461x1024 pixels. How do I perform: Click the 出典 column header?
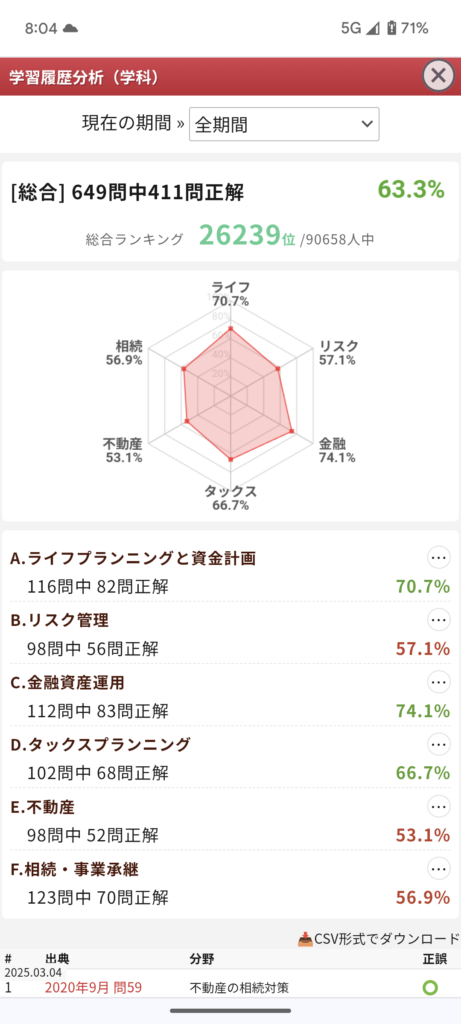click(57, 959)
